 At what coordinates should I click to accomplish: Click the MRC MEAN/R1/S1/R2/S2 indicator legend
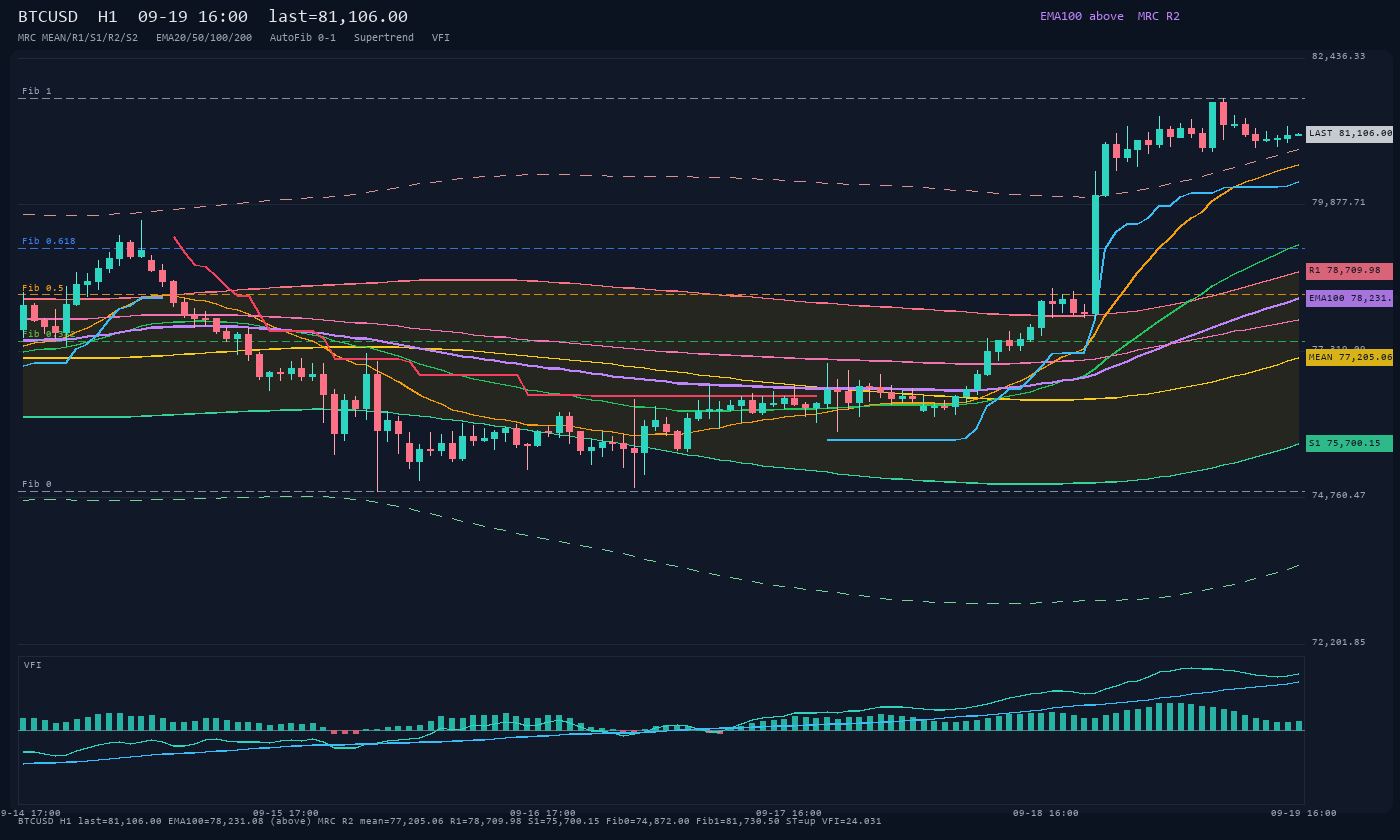tap(78, 38)
